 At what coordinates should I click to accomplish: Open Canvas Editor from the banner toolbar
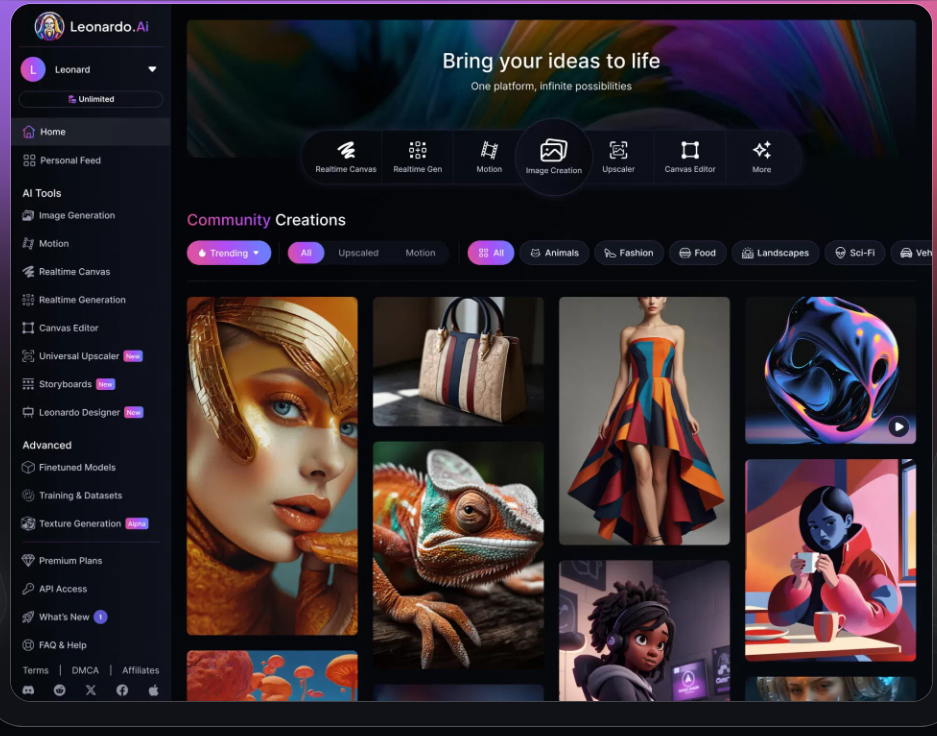click(690, 151)
